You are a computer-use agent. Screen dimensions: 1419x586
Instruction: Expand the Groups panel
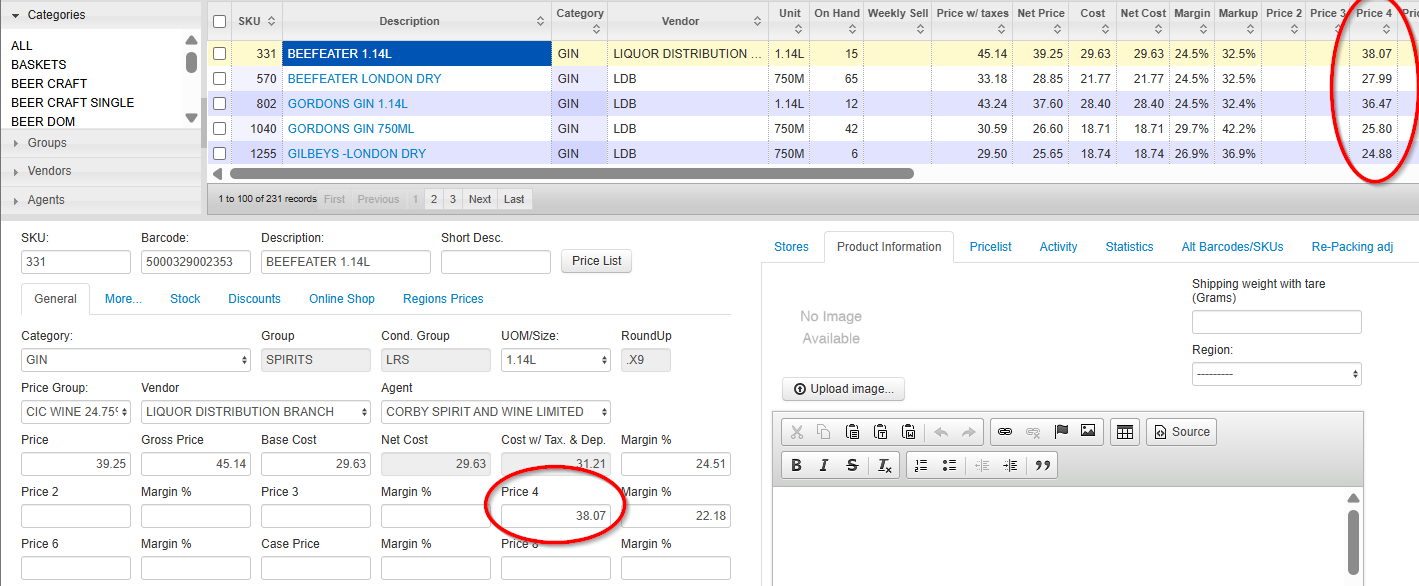(x=101, y=143)
